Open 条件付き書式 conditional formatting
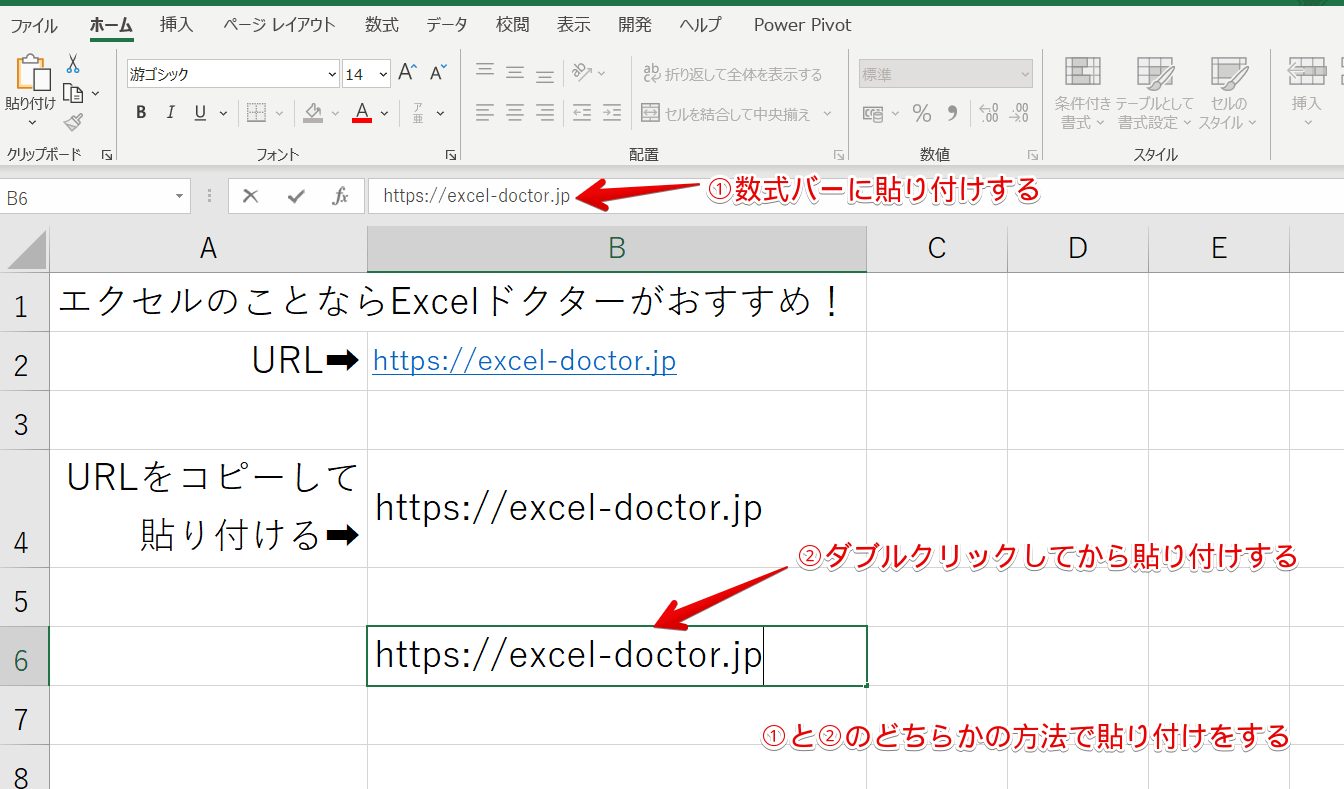The height and width of the screenshot is (789, 1344). [x=1082, y=93]
